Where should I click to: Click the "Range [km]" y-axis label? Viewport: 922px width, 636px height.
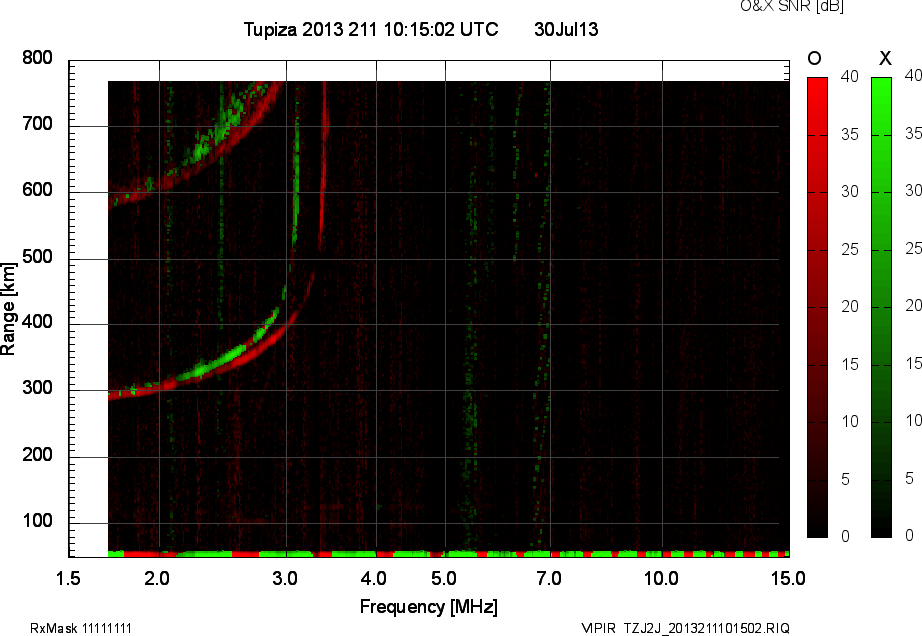pyautogui.click(x=9, y=307)
